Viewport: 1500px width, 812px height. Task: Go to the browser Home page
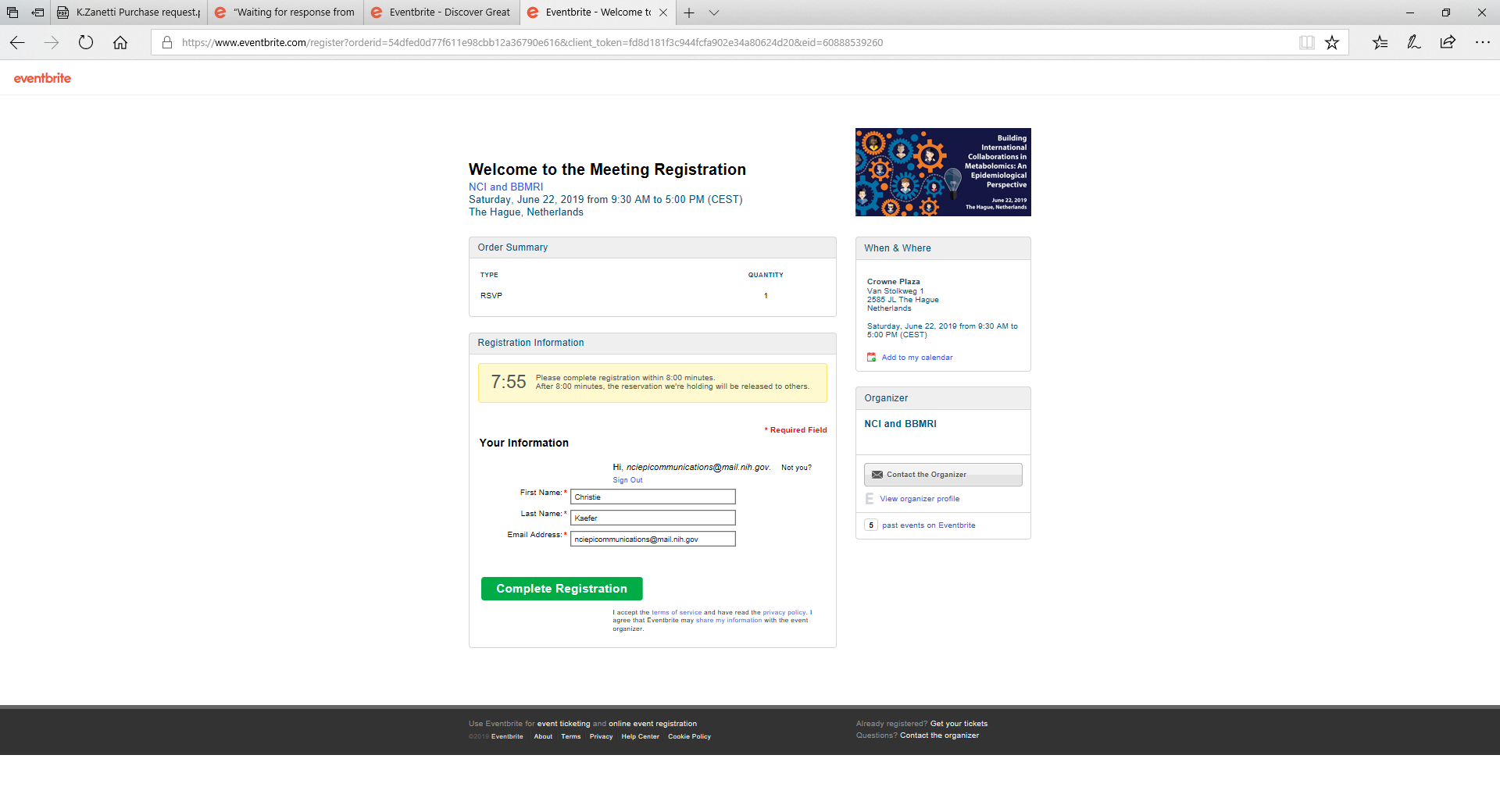[x=120, y=43]
